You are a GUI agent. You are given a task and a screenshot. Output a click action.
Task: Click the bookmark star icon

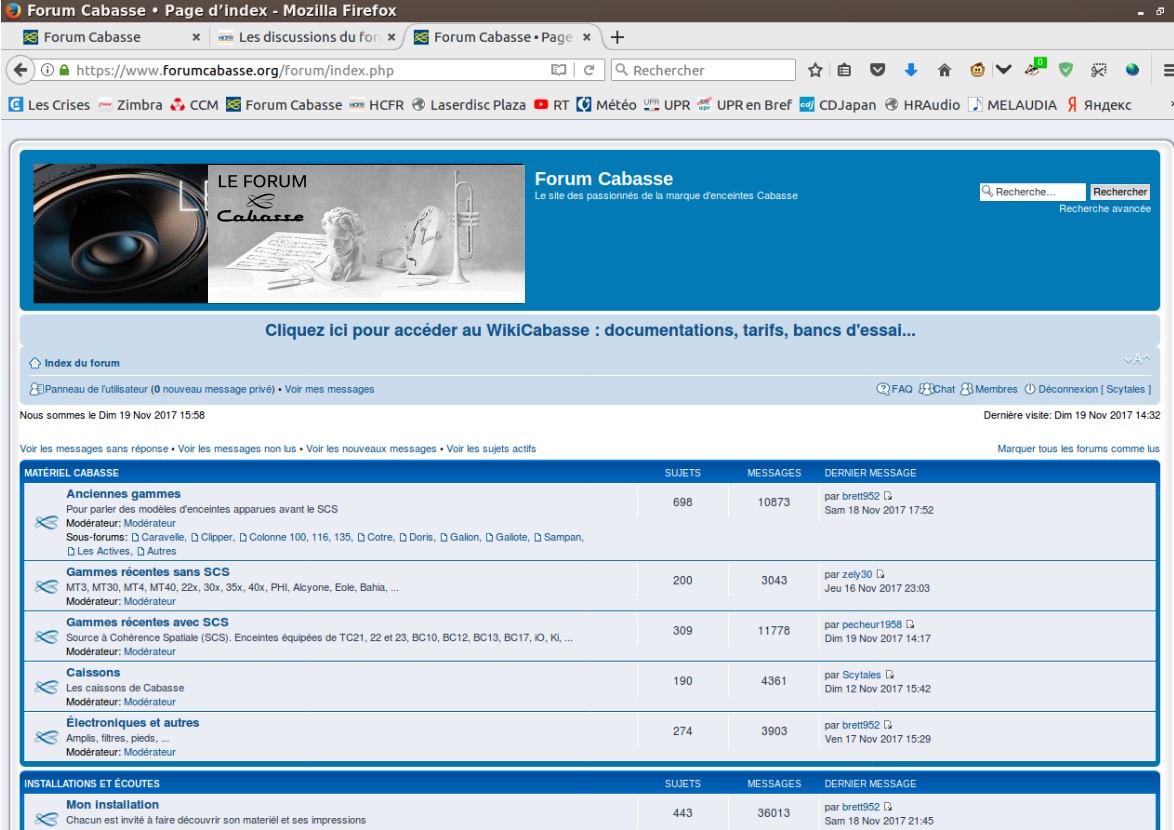[x=815, y=70]
